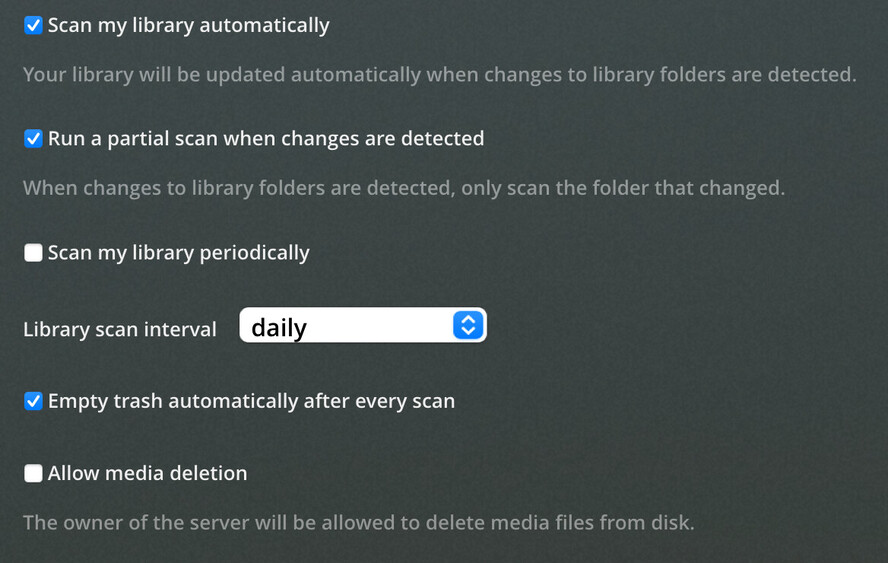The width and height of the screenshot is (888, 563).
Task: Click the blue checkmark beside Run a partial scan
Action: 33,138
